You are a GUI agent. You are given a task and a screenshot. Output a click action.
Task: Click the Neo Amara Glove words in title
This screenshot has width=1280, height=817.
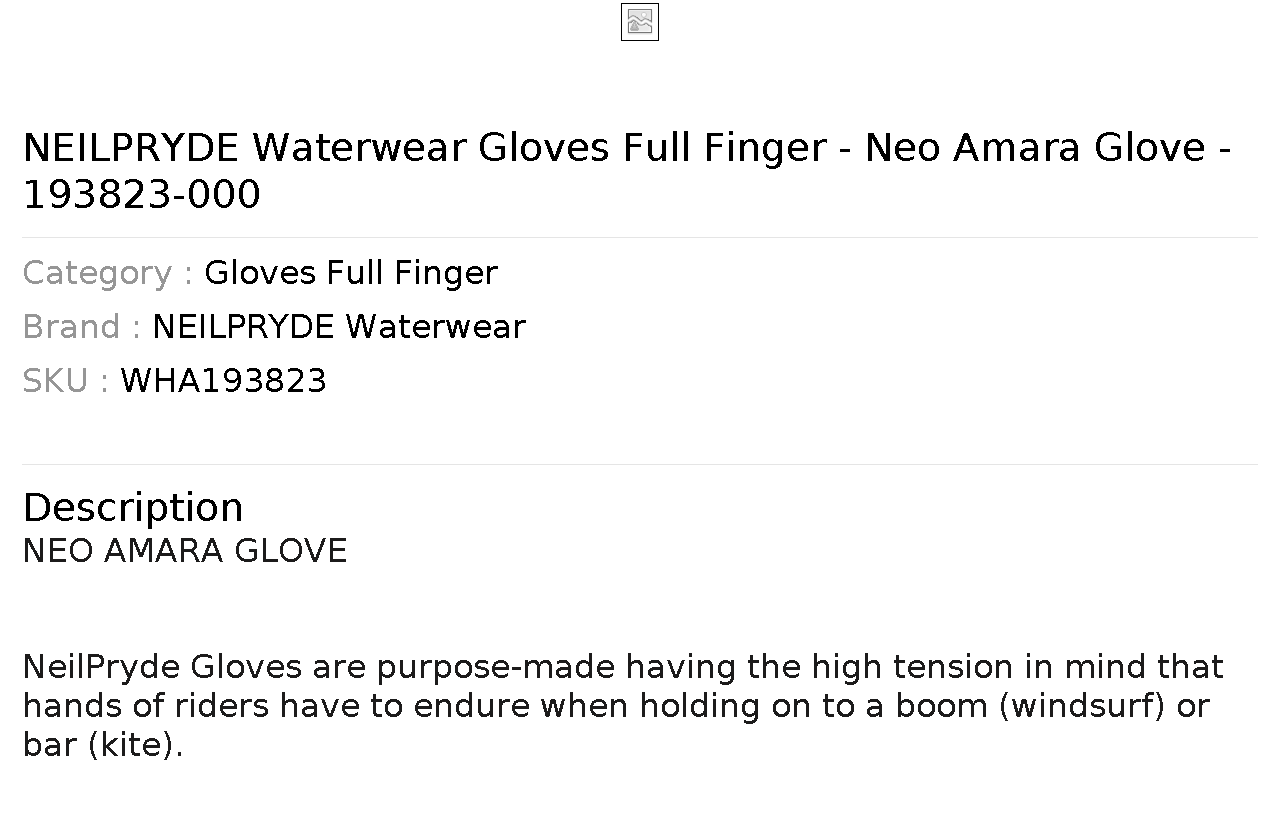click(1035, 148)
